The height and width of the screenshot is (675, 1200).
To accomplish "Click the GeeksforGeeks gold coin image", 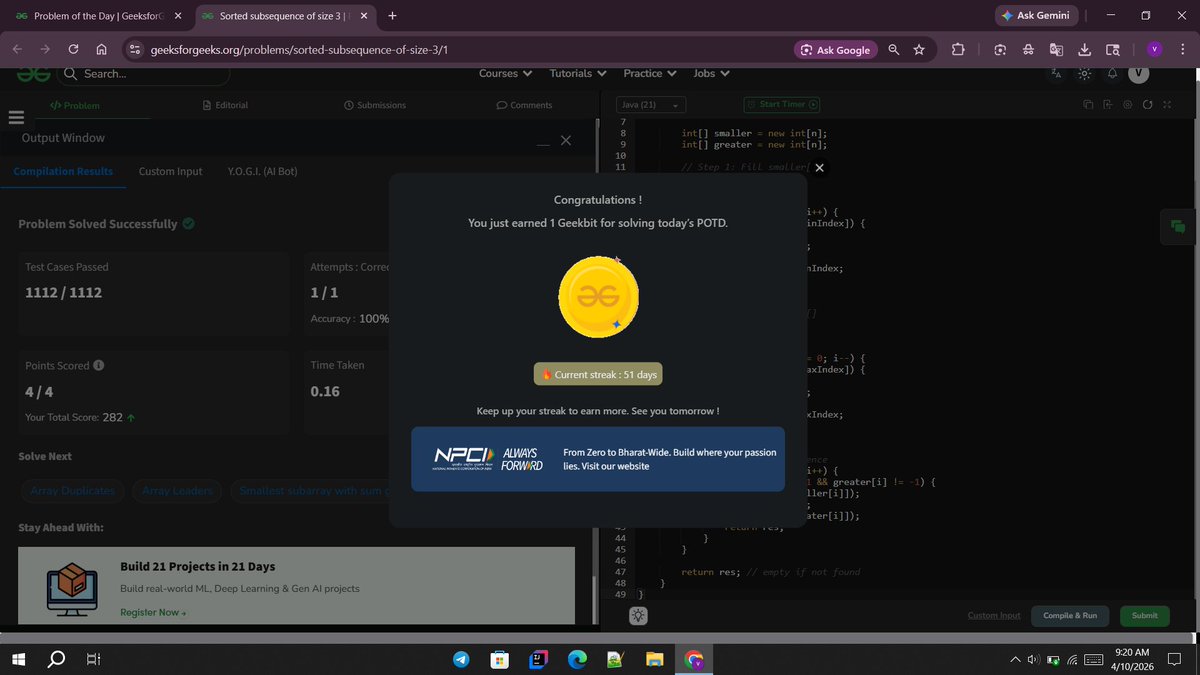I will click(x=598, y=296).
